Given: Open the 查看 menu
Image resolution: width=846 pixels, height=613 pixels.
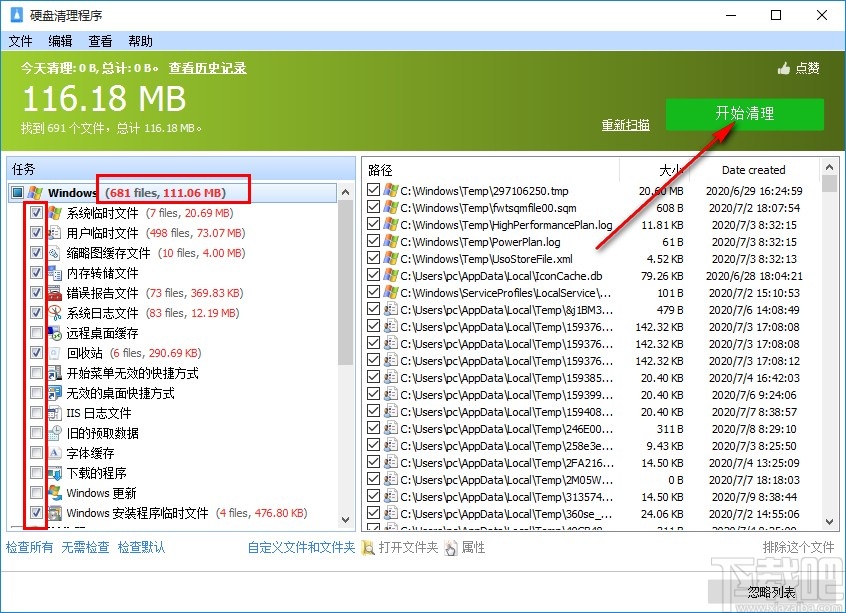Looking at the screenshot, I should (x=100, y=41).
